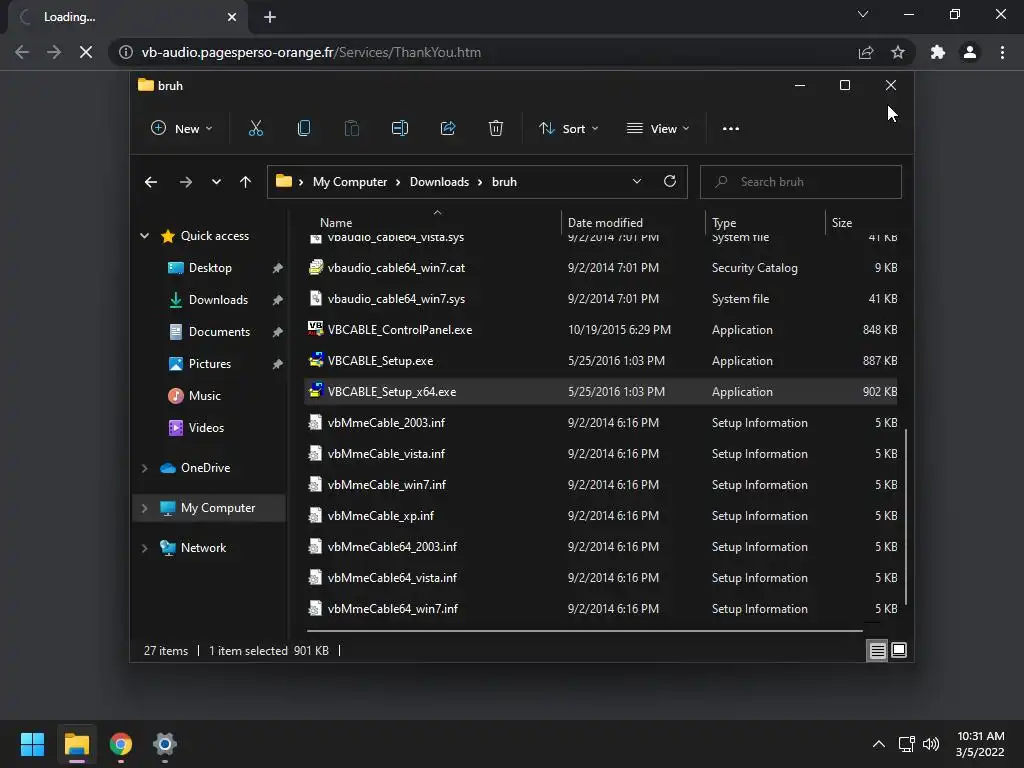This screenshot has width=1024, height=768.
Task: Select Music in sidebar
Action: click(204, 396)
